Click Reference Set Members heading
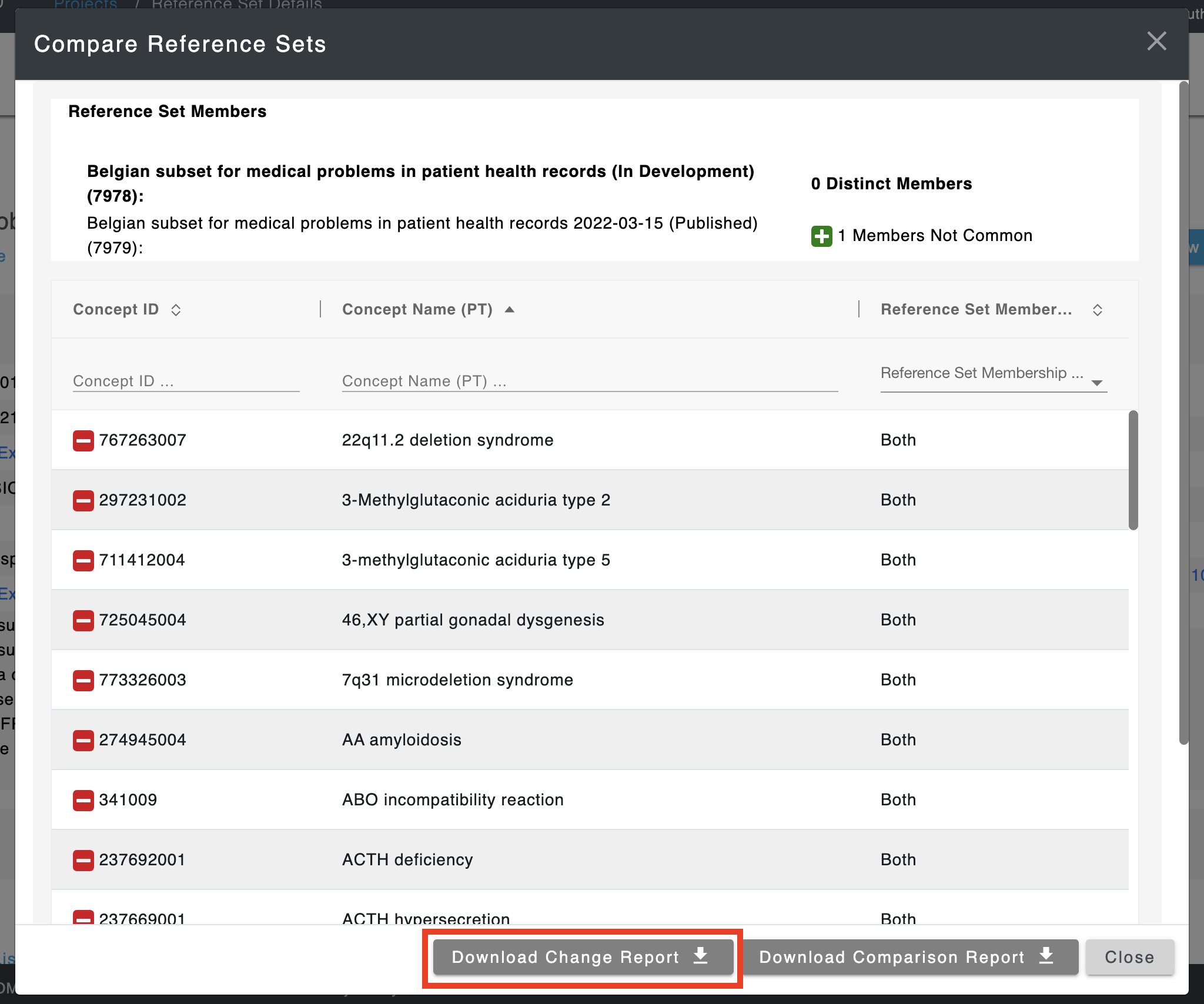1204x1004 pixels. (167, 111)
